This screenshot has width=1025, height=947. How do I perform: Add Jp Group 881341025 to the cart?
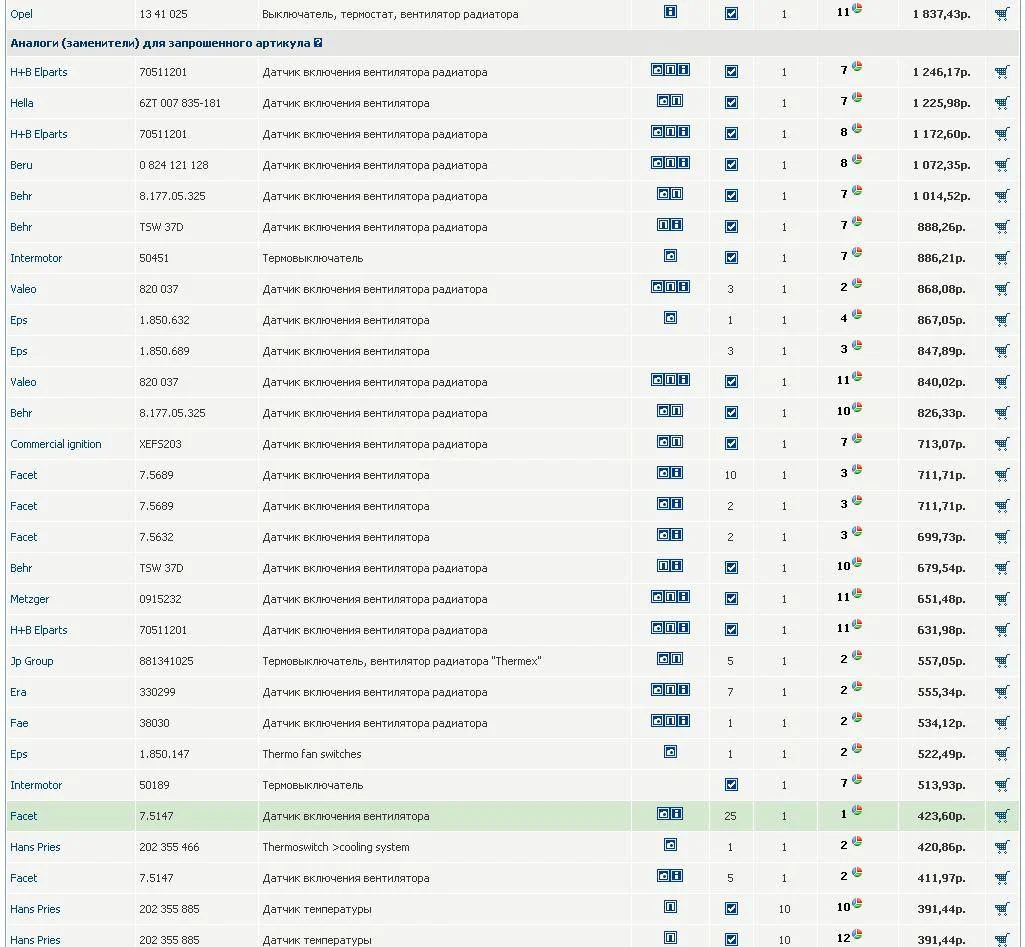click(x=1001, y=661)
